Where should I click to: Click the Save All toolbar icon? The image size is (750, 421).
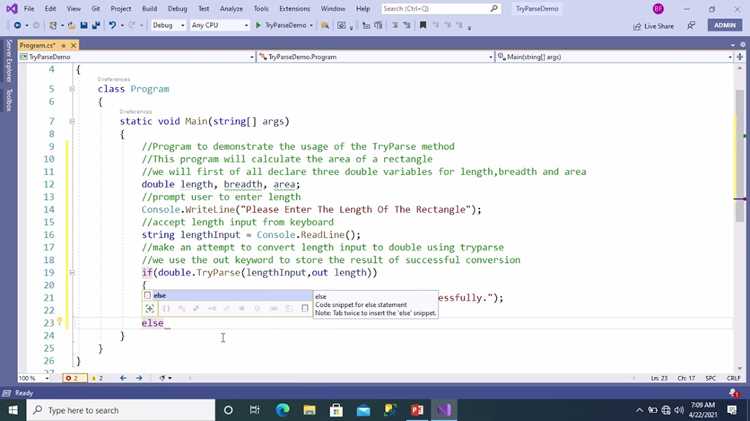96,25
